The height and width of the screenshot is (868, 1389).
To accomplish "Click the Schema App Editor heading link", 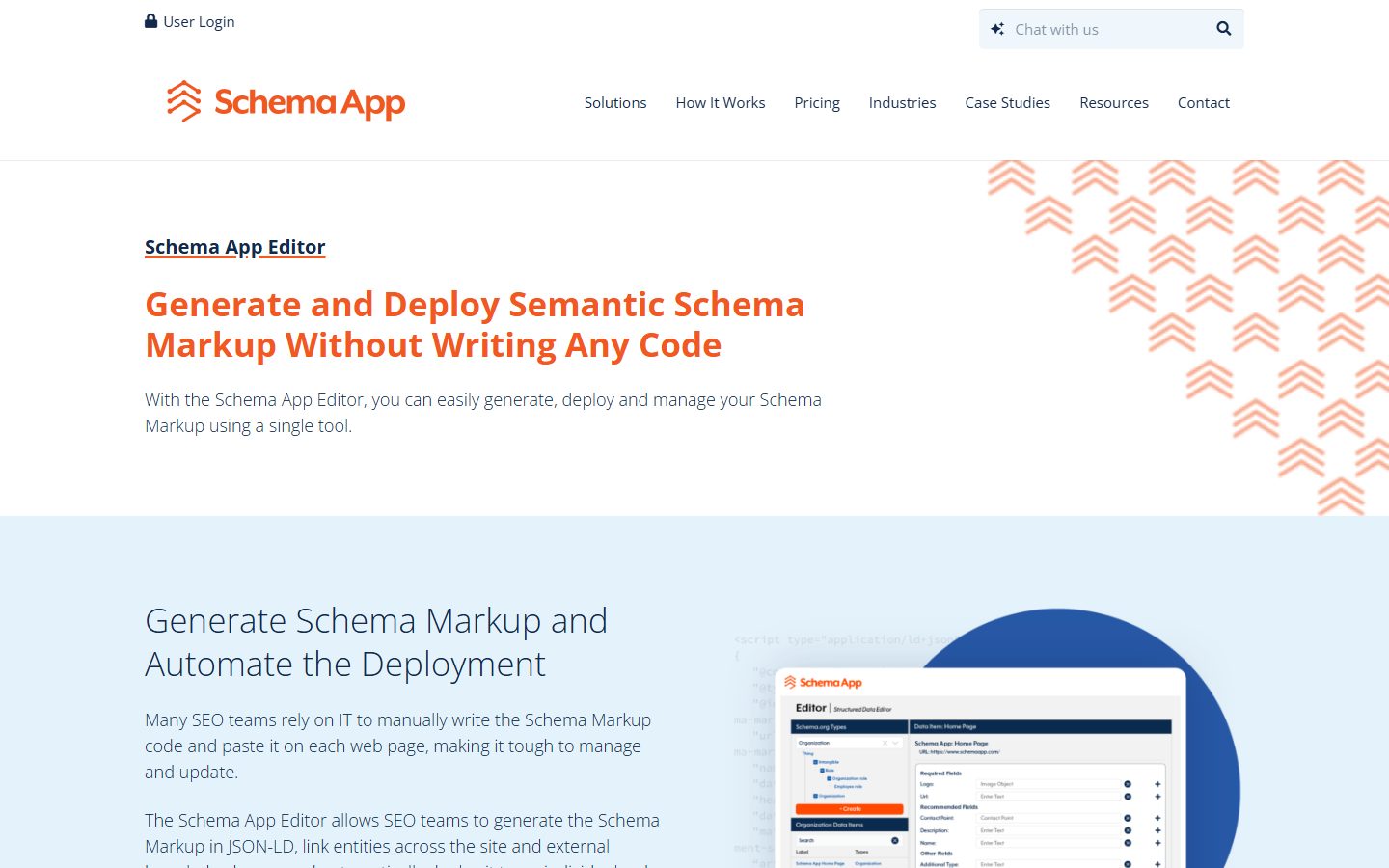I will [235, 247].
